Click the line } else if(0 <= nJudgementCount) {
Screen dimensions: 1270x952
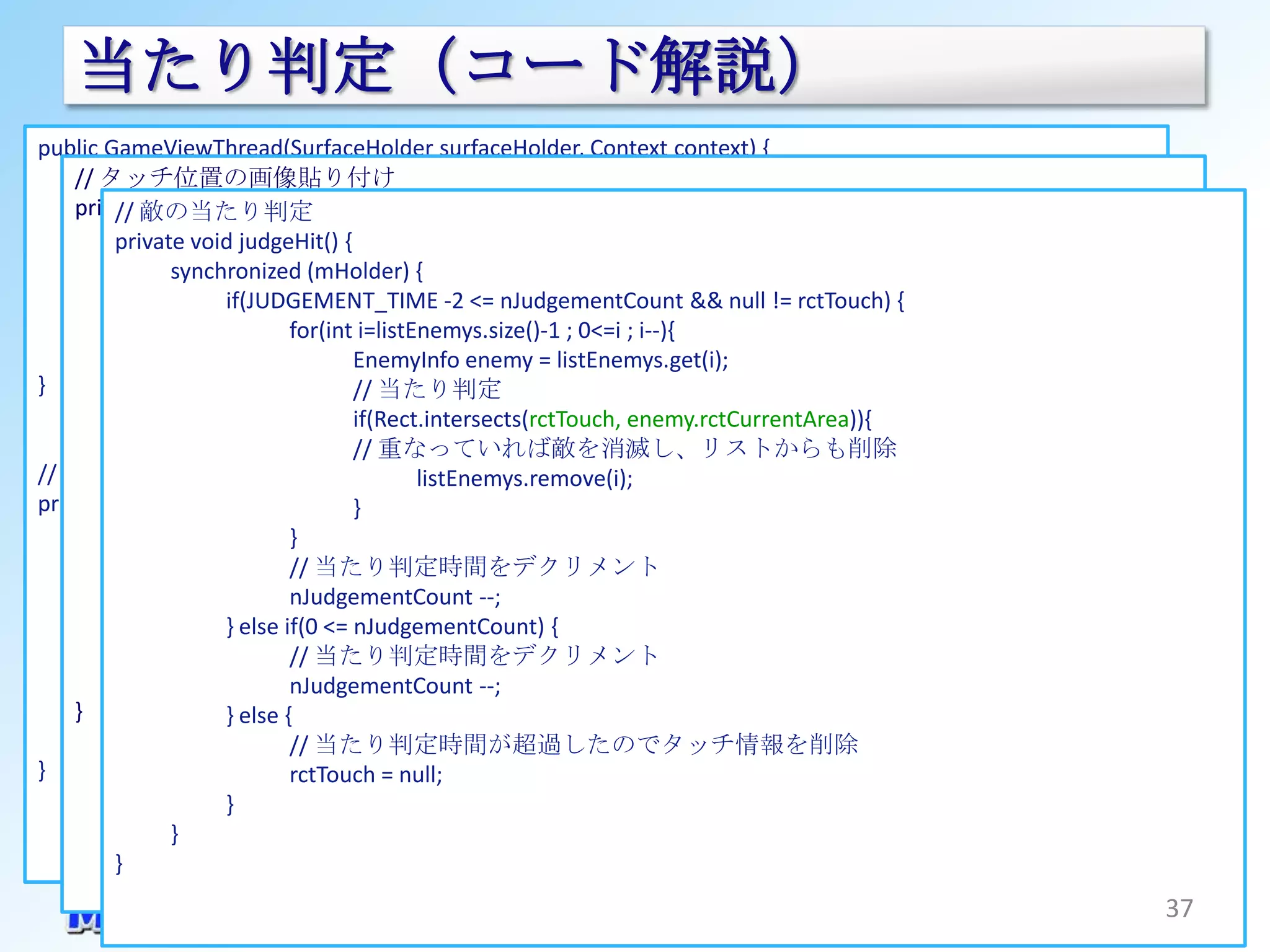(x=393, y=627)
